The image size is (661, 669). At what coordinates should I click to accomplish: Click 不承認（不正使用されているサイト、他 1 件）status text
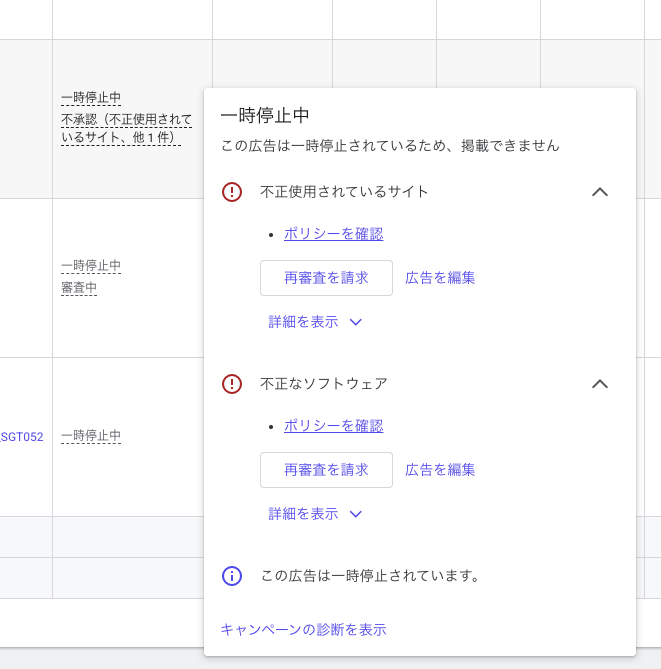click(126, 128)
